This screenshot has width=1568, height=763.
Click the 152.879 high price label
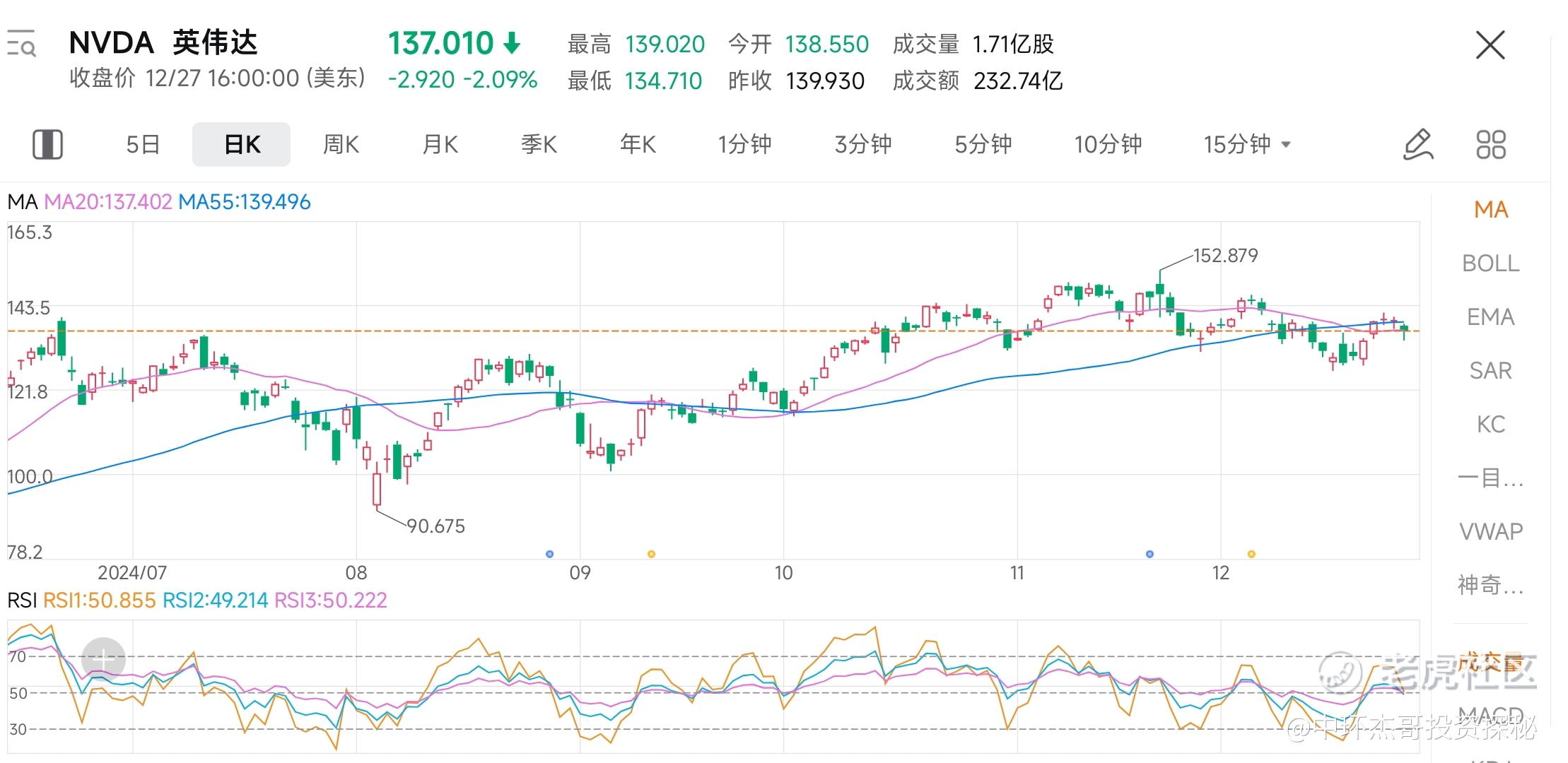point(1226,256)
